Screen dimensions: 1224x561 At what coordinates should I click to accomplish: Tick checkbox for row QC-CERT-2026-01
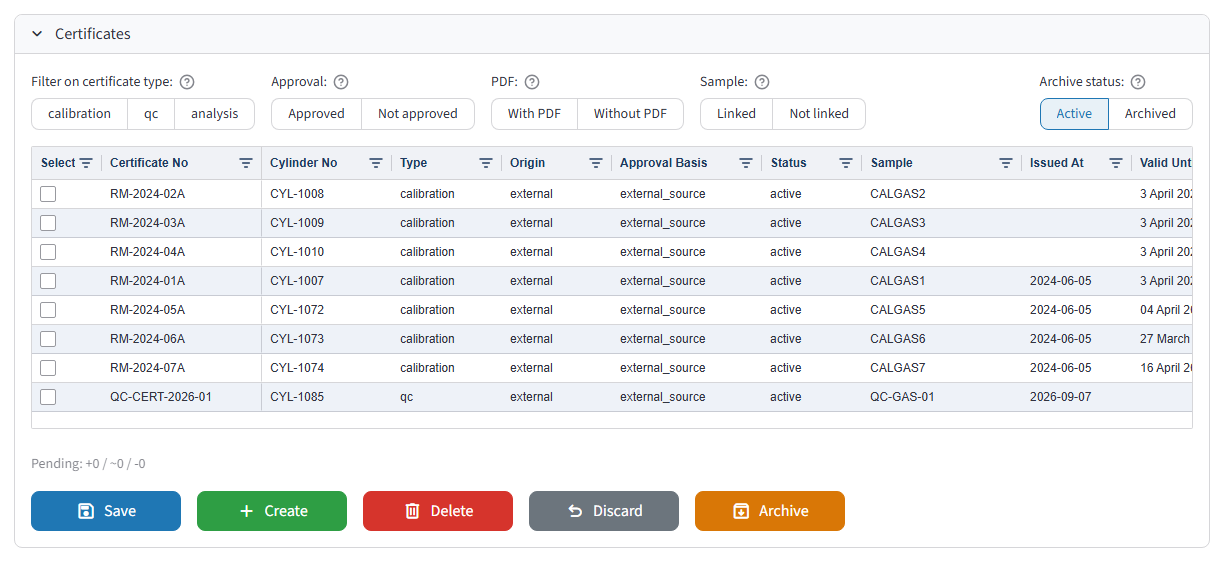48,397
